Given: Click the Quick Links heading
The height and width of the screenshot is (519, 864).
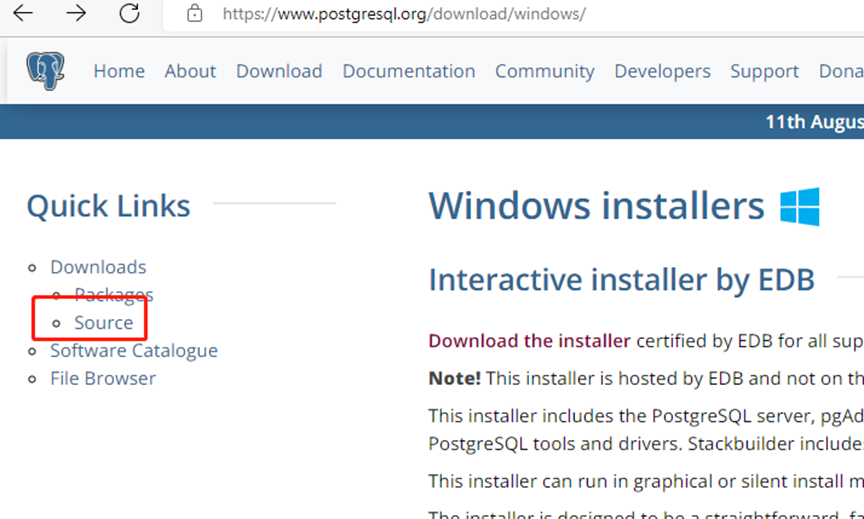Looking at the screenshot, I should click(109, 206).
